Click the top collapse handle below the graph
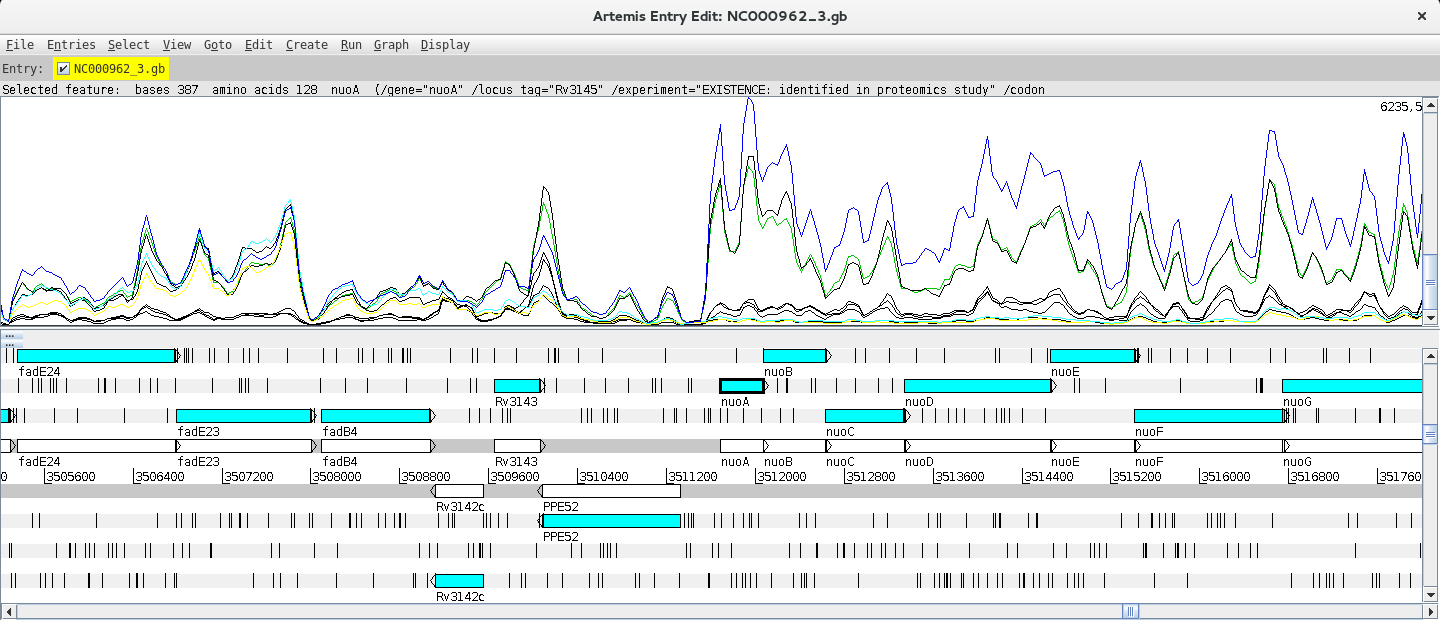Screen dimensions: 1440x620 tap(9, 336)
